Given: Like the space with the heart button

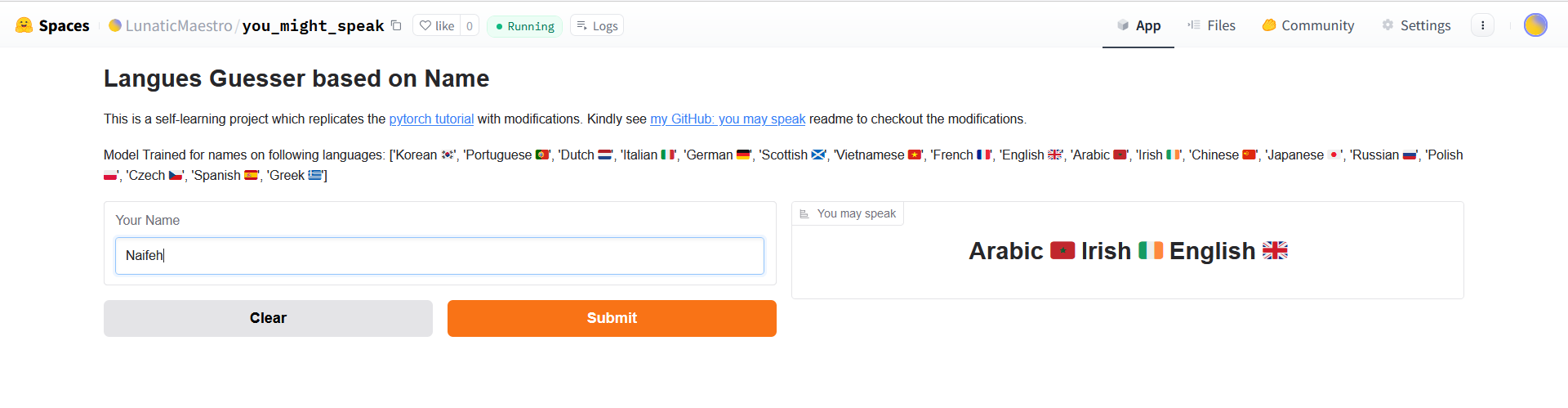Looking at the screenshot, I should [x=437, y=25].
